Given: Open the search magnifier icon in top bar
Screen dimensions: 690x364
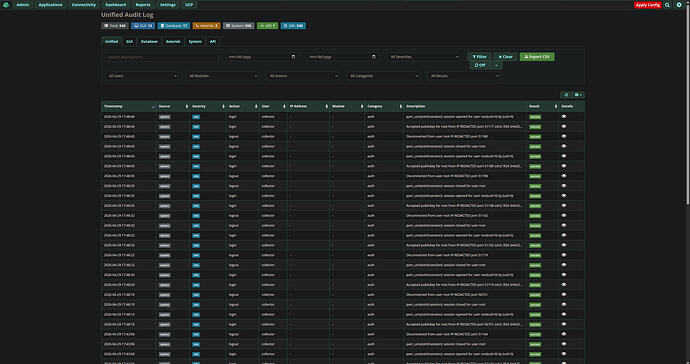Looking at the screenshot, I should coord(667,5).
